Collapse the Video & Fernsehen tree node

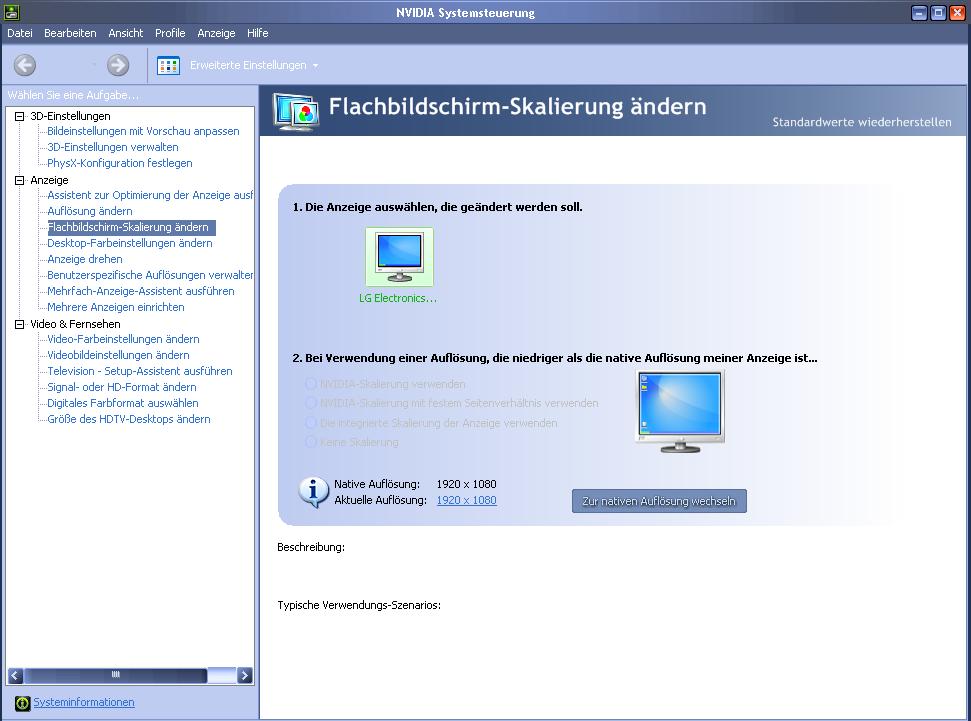(20, 324)
